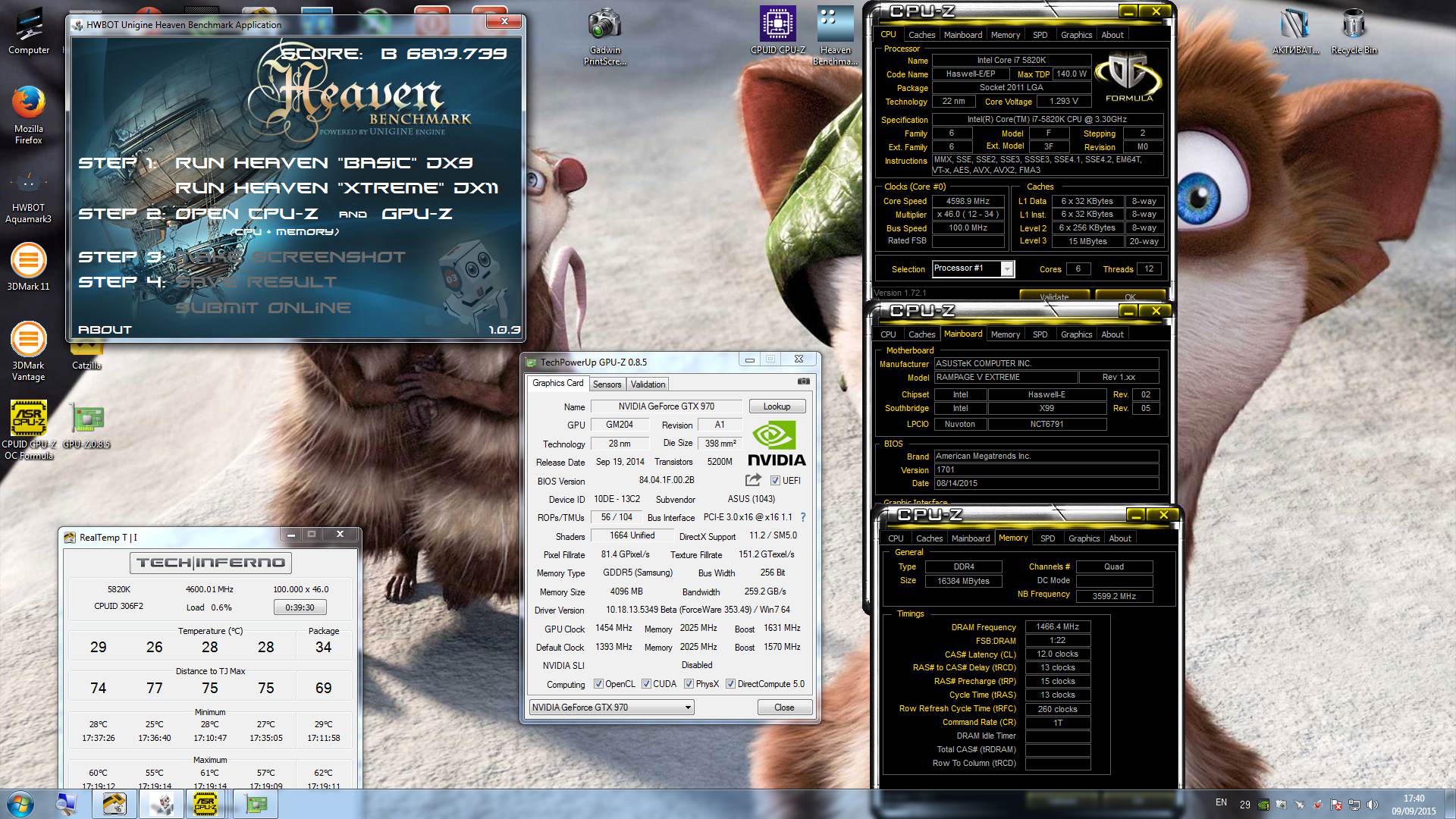The image size is (1456, 819).
Task: Open Caches tab in top CPU-Z window
Action: pos(921,35)
